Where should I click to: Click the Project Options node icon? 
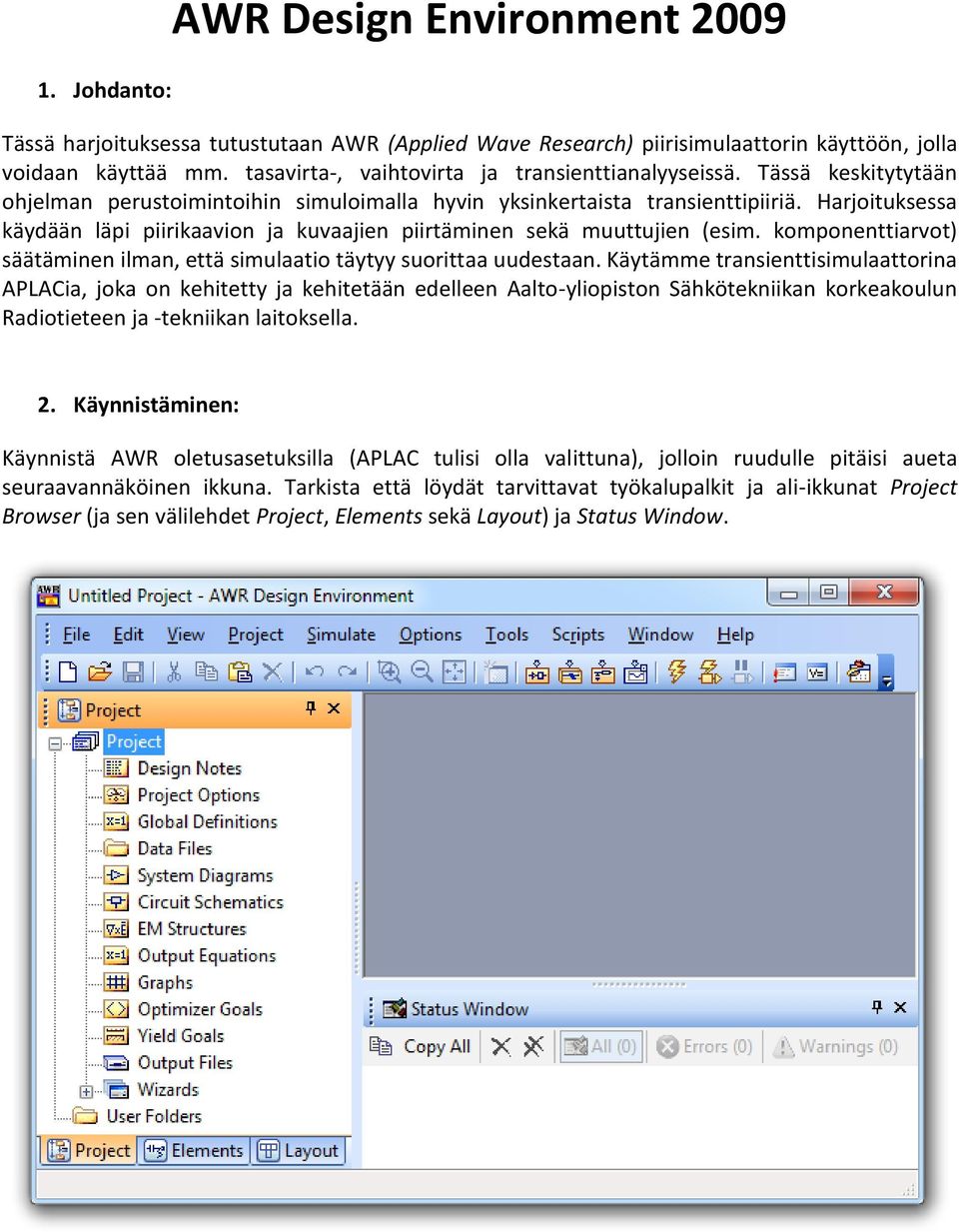pos(117,794)
